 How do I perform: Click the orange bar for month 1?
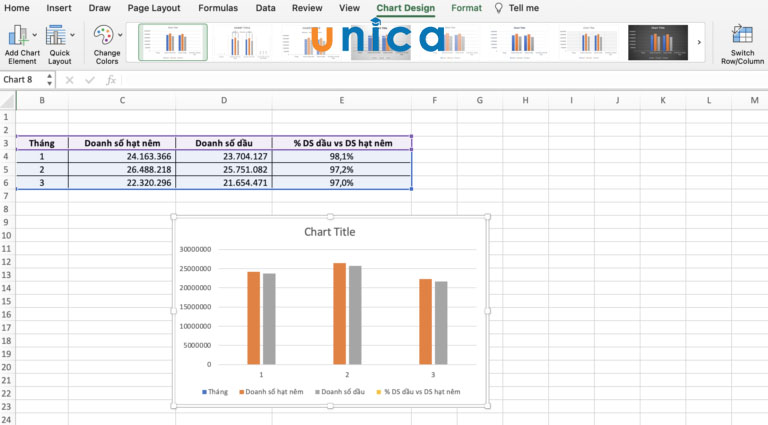[x=253, y=318]
